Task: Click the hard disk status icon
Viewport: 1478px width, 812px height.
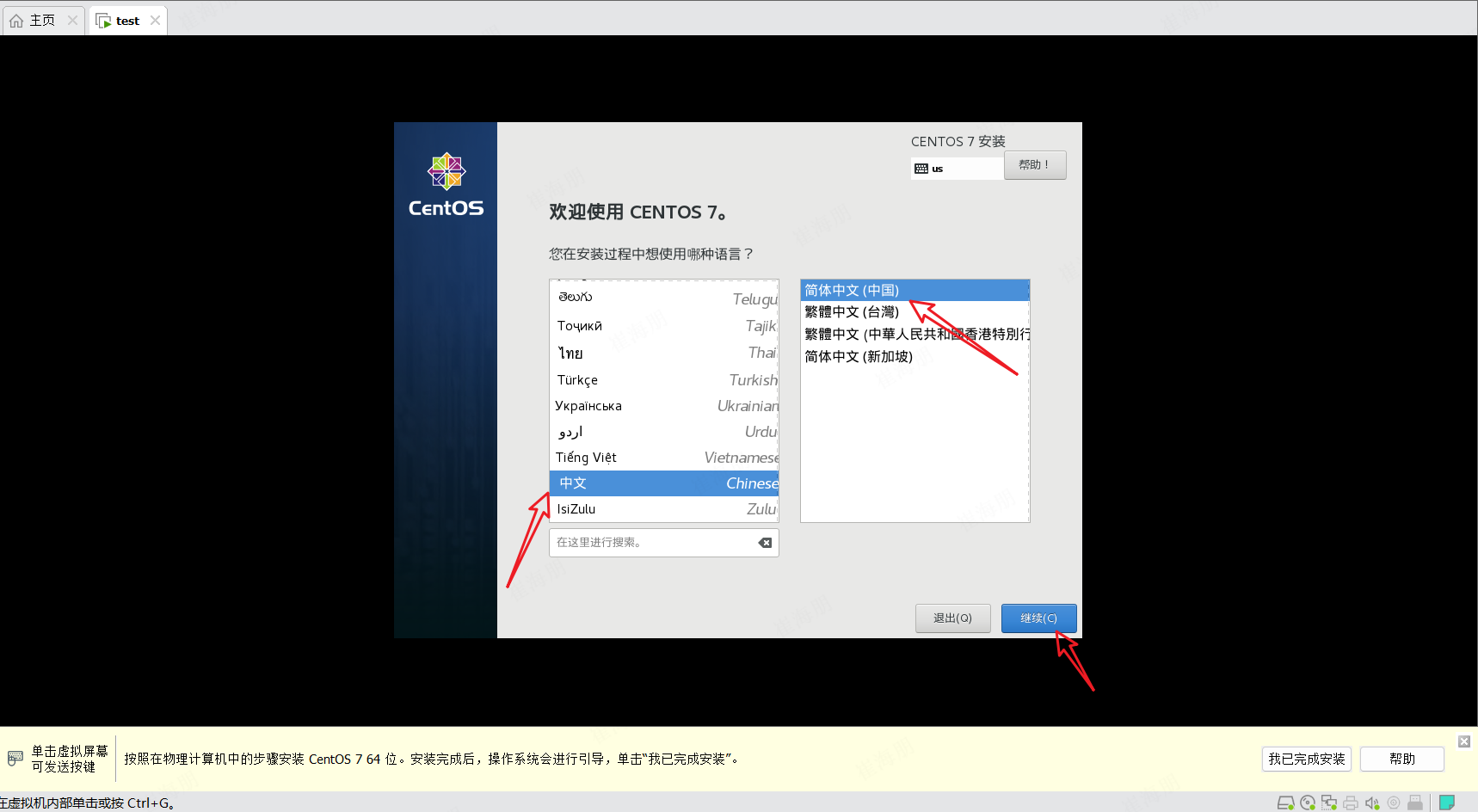Action: click(1285, 803)
